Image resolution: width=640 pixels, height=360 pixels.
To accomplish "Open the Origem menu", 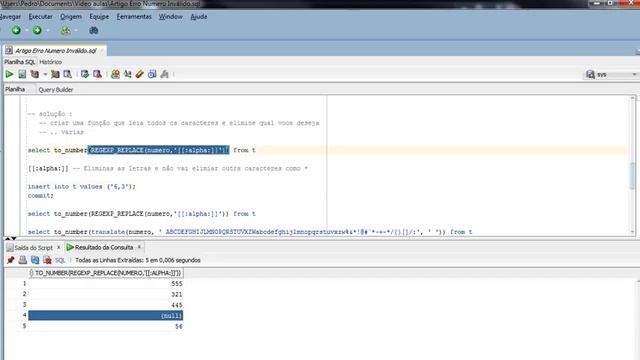I will click(71, 17).
